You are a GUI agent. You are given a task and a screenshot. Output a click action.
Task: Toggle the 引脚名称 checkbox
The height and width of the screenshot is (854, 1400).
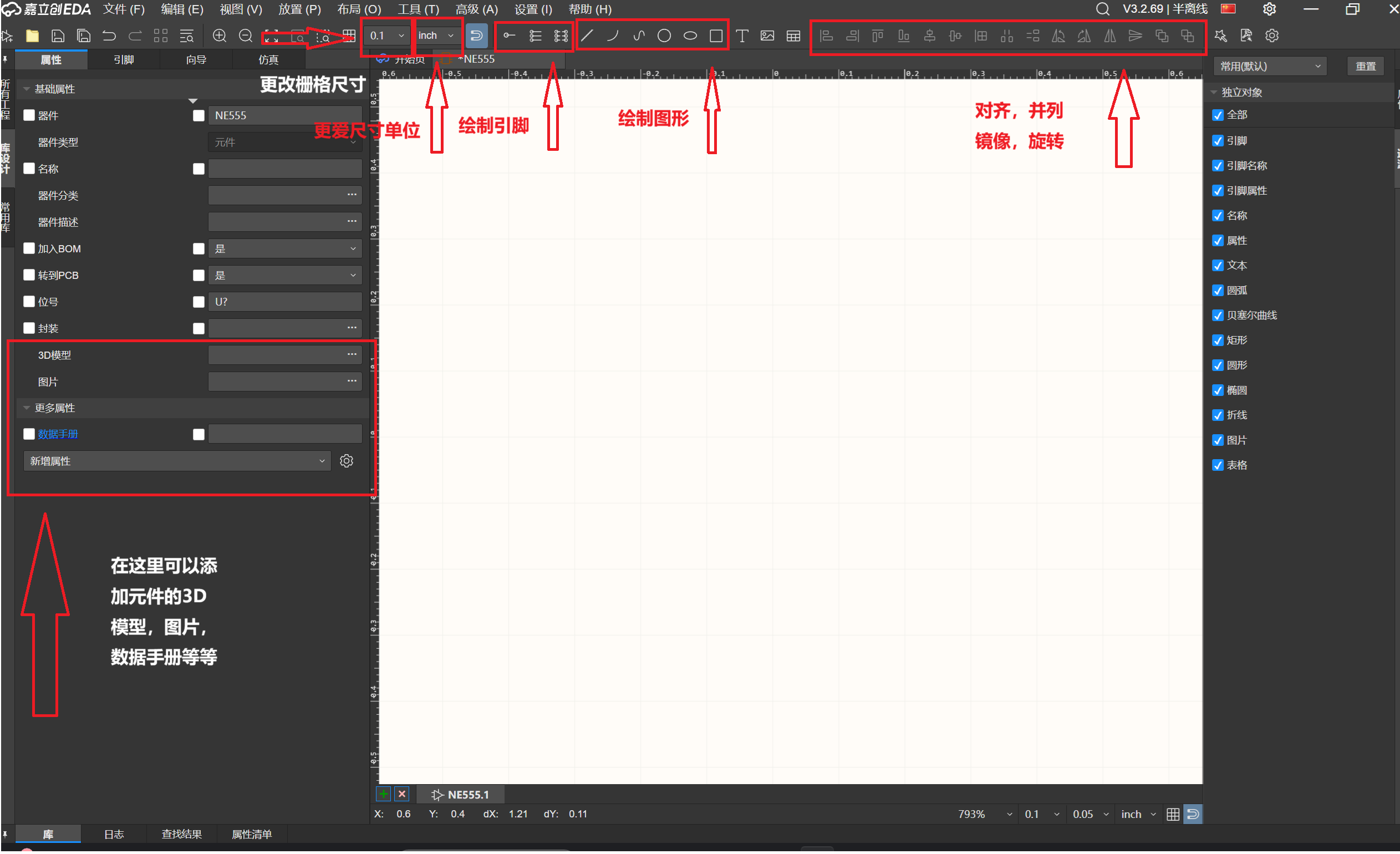pos(1218,166)
